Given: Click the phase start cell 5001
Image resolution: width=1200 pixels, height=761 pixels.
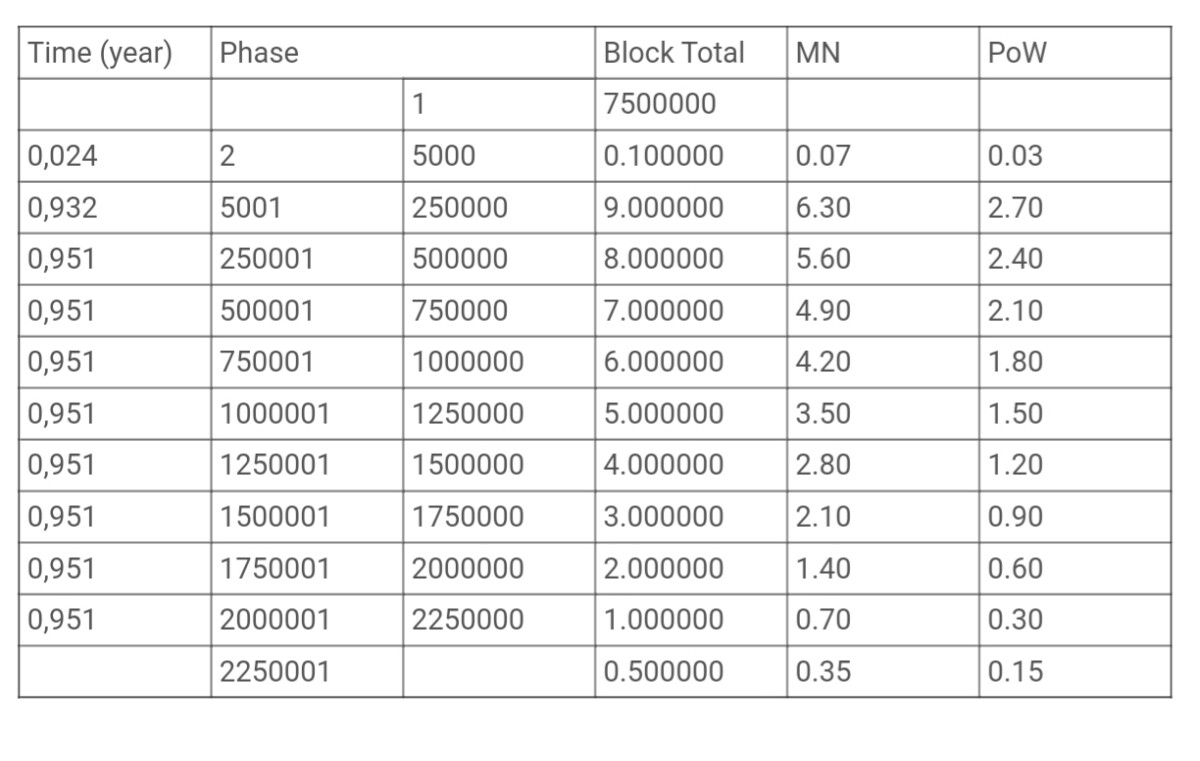Looking at the screenshot, I should [x=307, y=208].
